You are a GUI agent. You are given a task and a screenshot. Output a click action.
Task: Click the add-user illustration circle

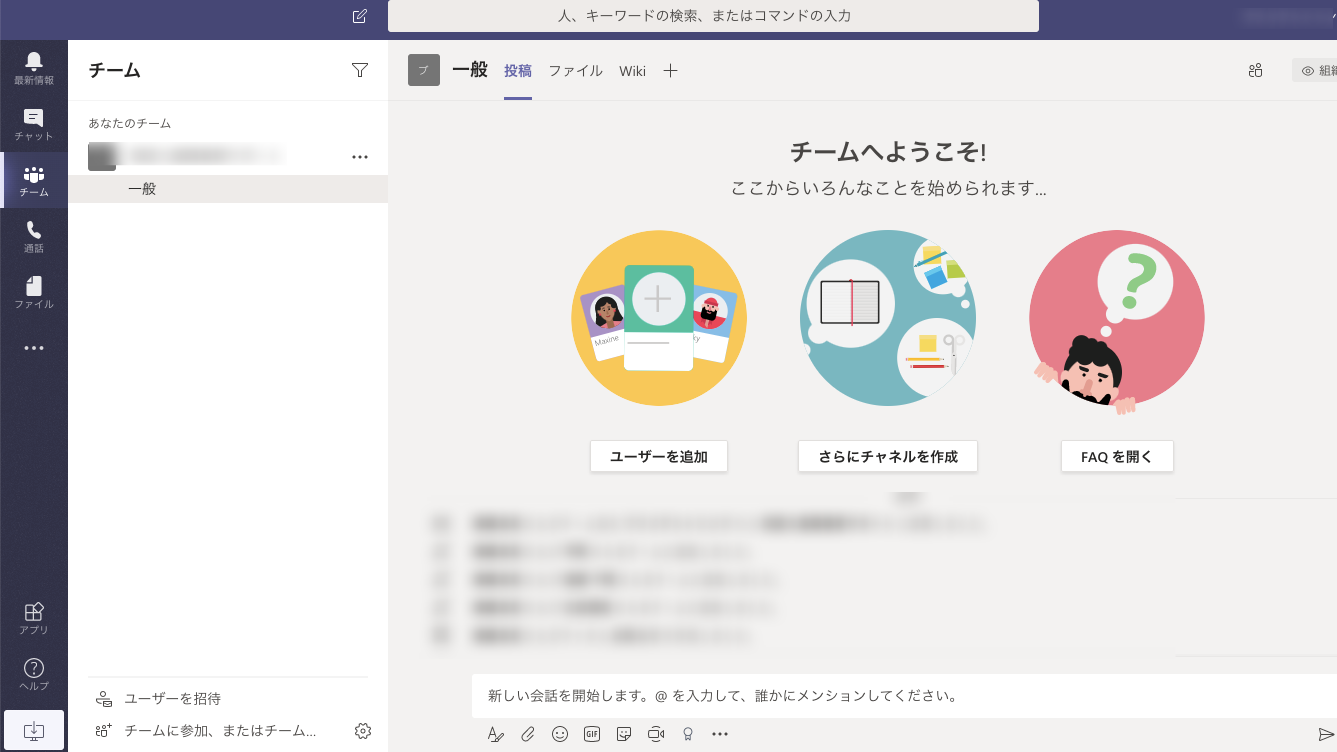(659, 318)
